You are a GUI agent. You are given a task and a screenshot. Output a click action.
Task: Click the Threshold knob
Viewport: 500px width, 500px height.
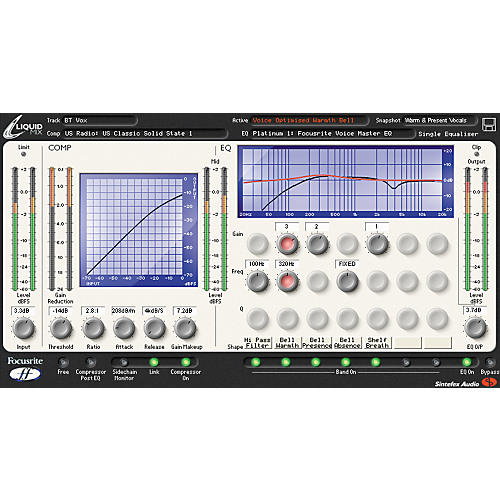61,328
